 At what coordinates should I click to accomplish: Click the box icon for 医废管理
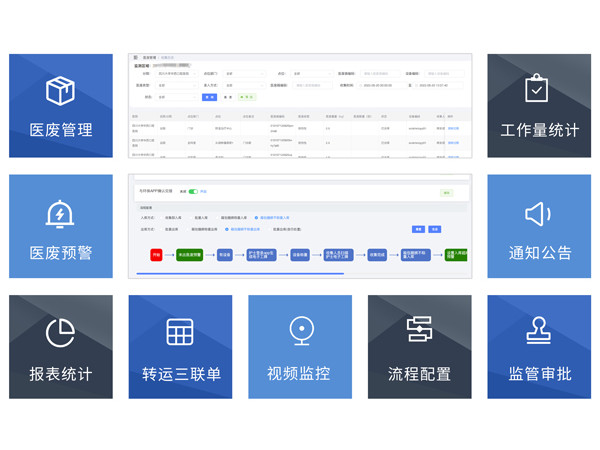tap(60, 90)
